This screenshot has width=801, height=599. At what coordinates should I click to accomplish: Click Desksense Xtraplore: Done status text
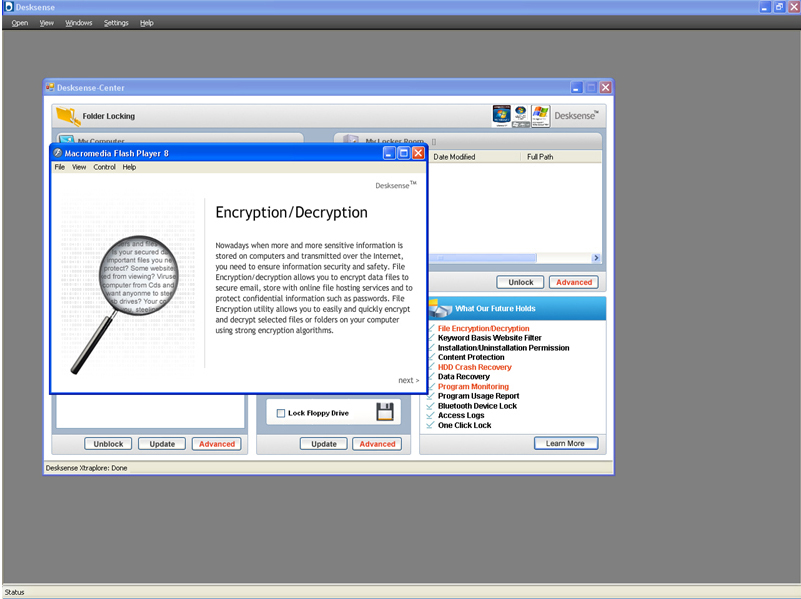(x=86, y=468)
